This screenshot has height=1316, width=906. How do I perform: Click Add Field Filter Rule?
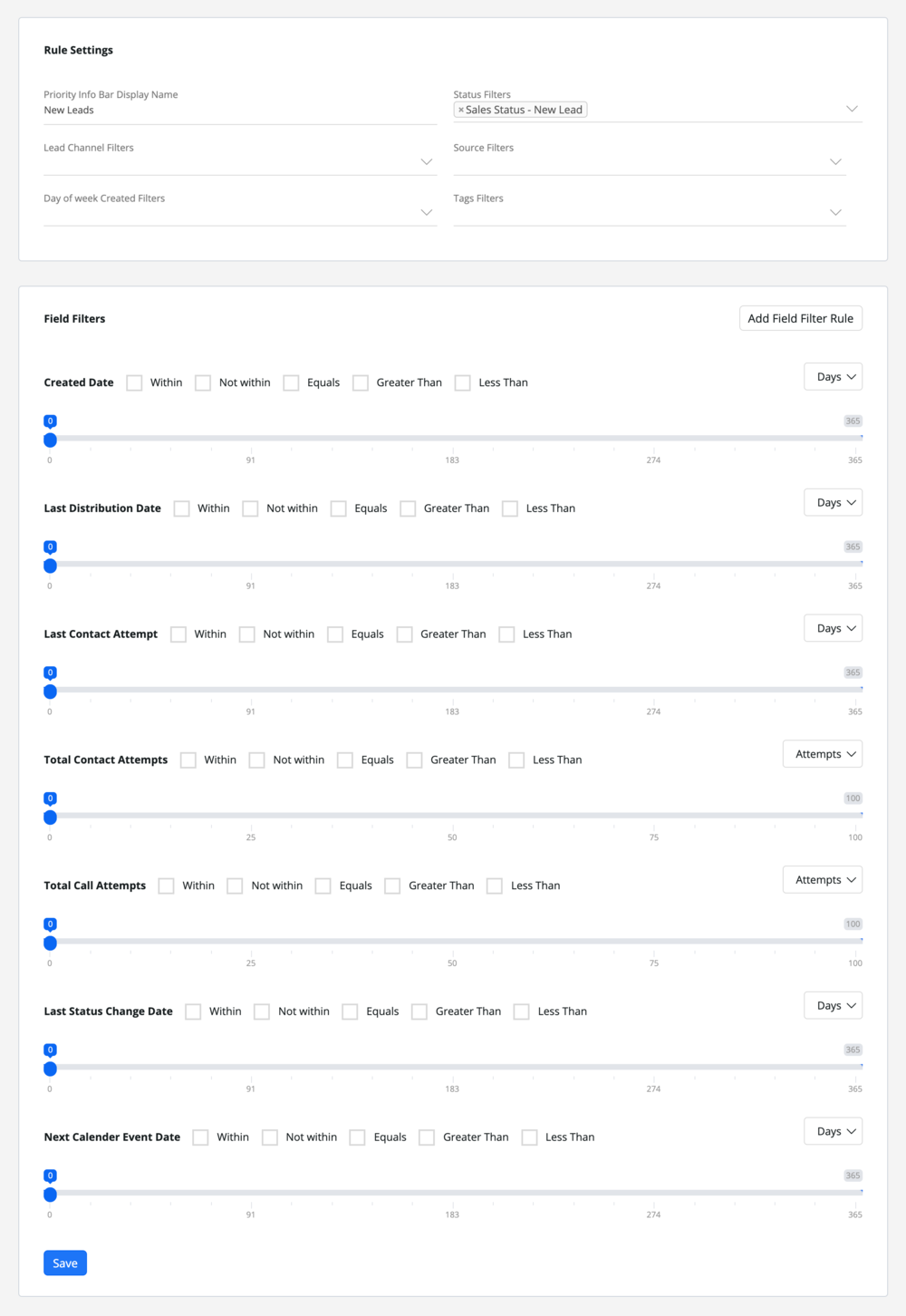(x=801, y=318)
